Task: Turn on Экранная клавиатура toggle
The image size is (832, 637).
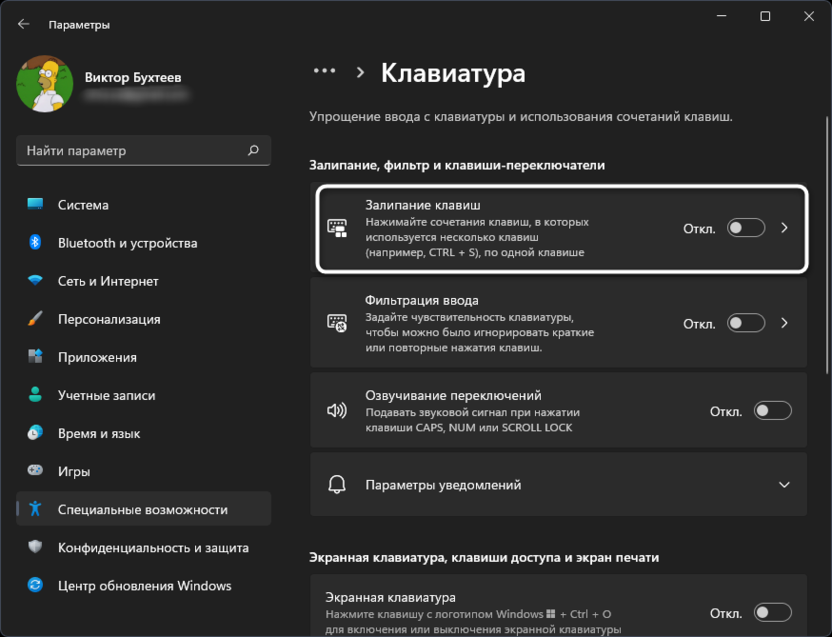Action: [x=773, y=613]
